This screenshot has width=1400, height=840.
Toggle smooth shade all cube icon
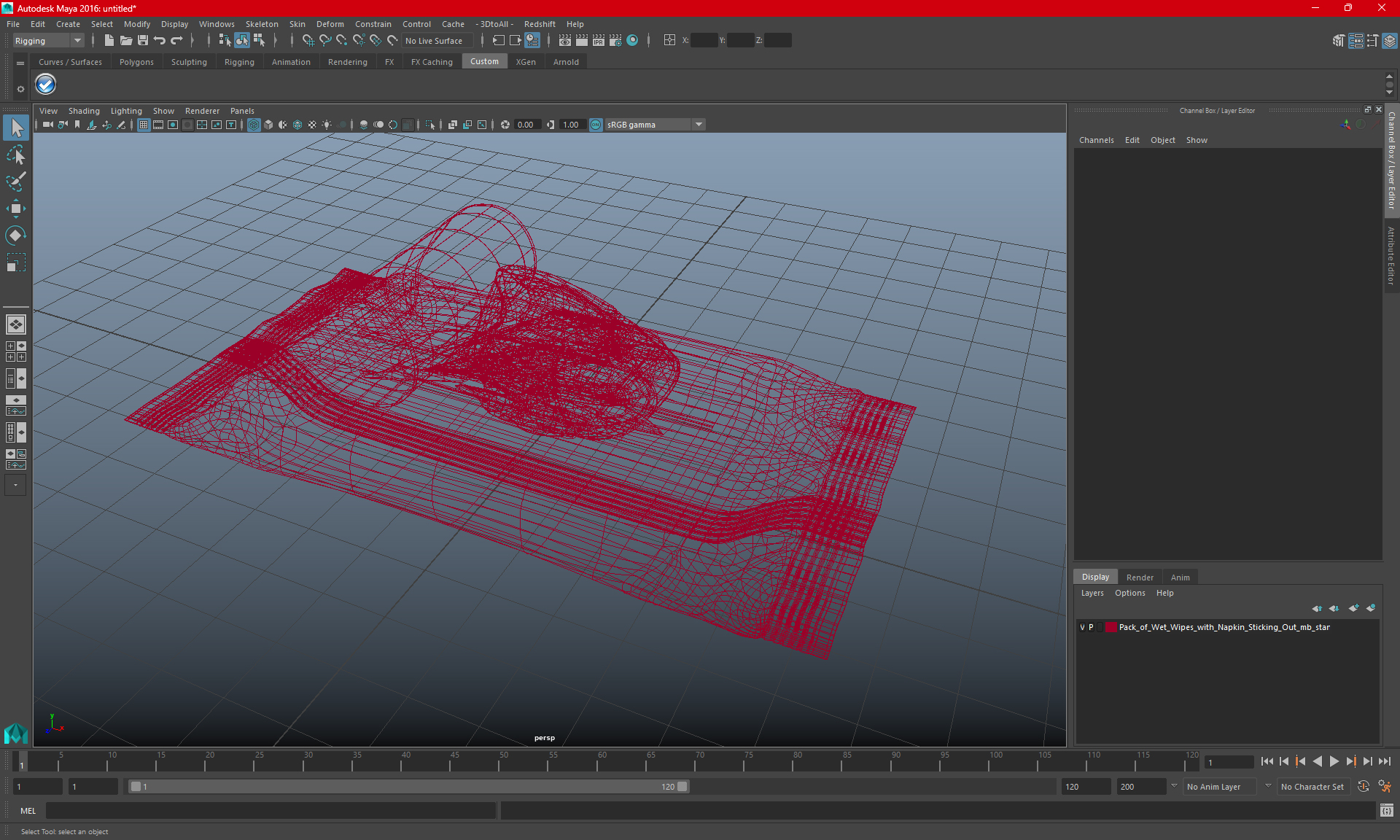pyautogui.click(x=268, y=125)
